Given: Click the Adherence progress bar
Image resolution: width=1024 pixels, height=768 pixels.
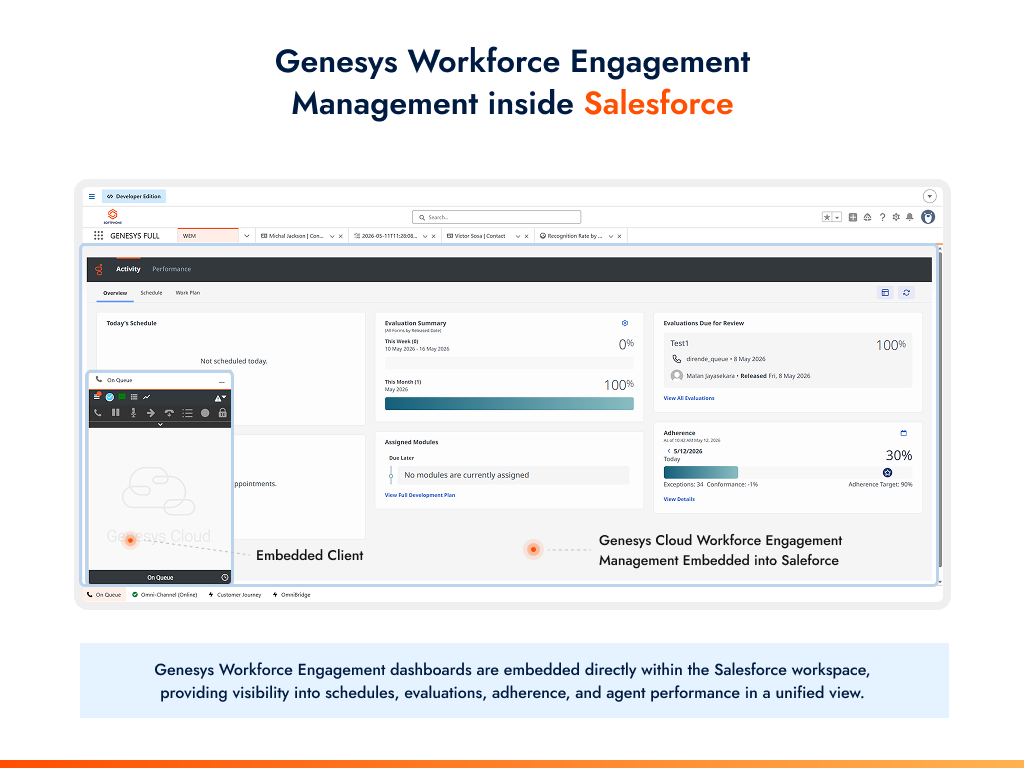Looking at the screenshot, I should coord(788,472).
